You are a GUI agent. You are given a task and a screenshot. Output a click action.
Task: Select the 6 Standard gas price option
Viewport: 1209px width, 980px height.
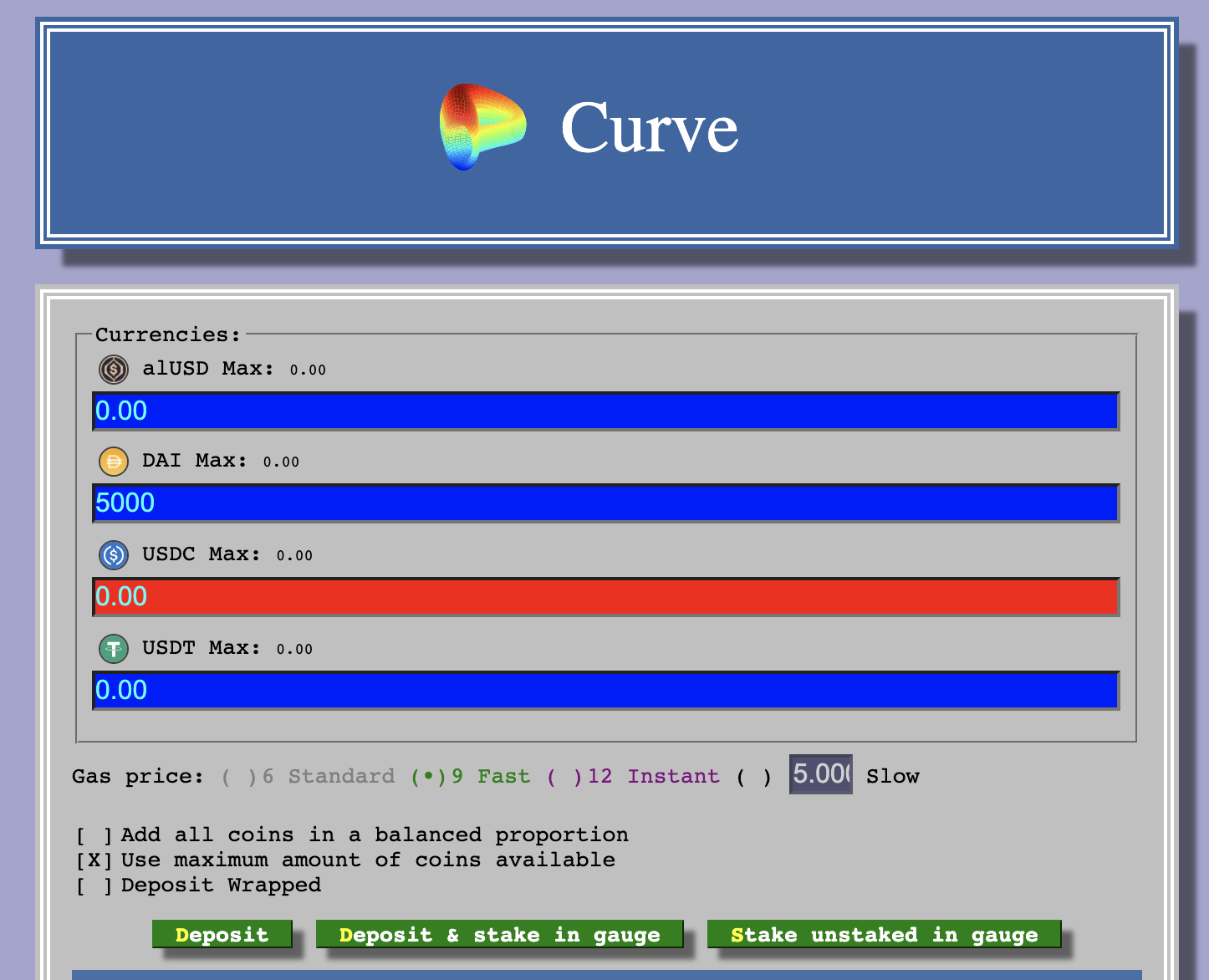point(238,777)
